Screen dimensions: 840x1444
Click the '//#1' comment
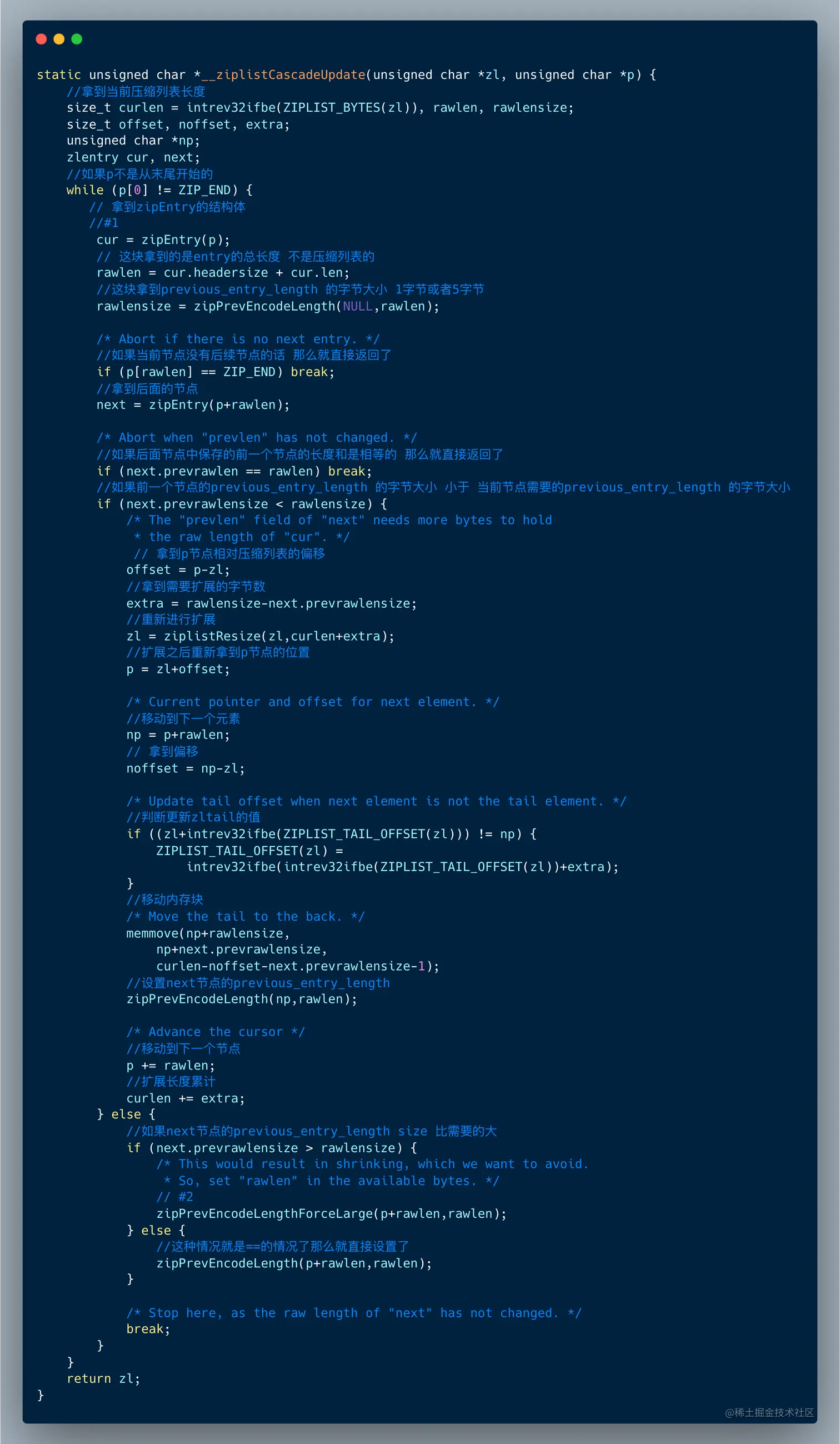pos(104,223)
